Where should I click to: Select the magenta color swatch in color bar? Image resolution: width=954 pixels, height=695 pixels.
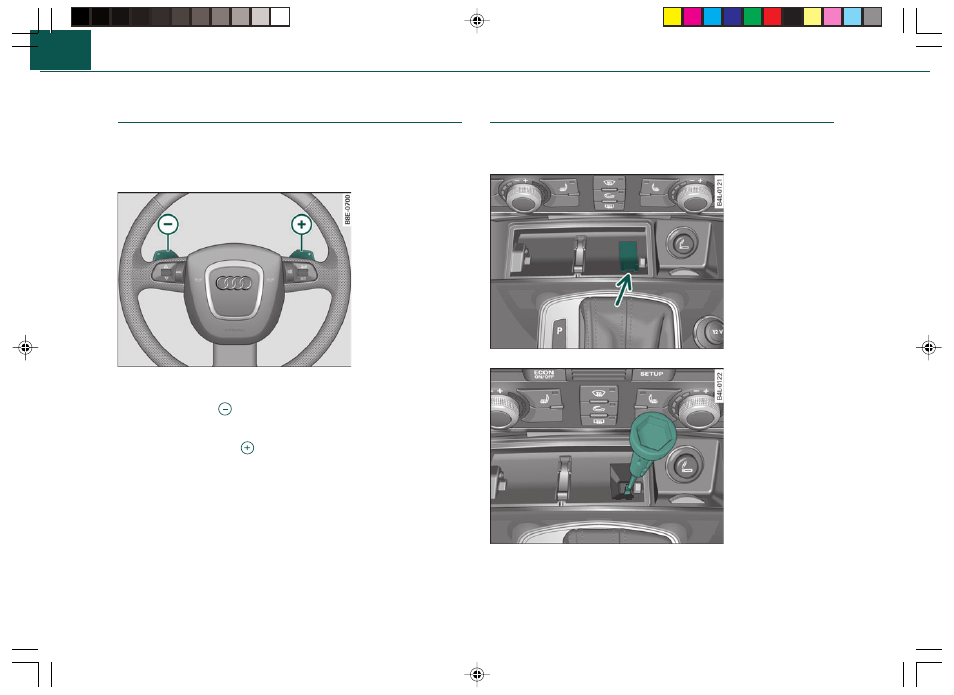point(692,16)
